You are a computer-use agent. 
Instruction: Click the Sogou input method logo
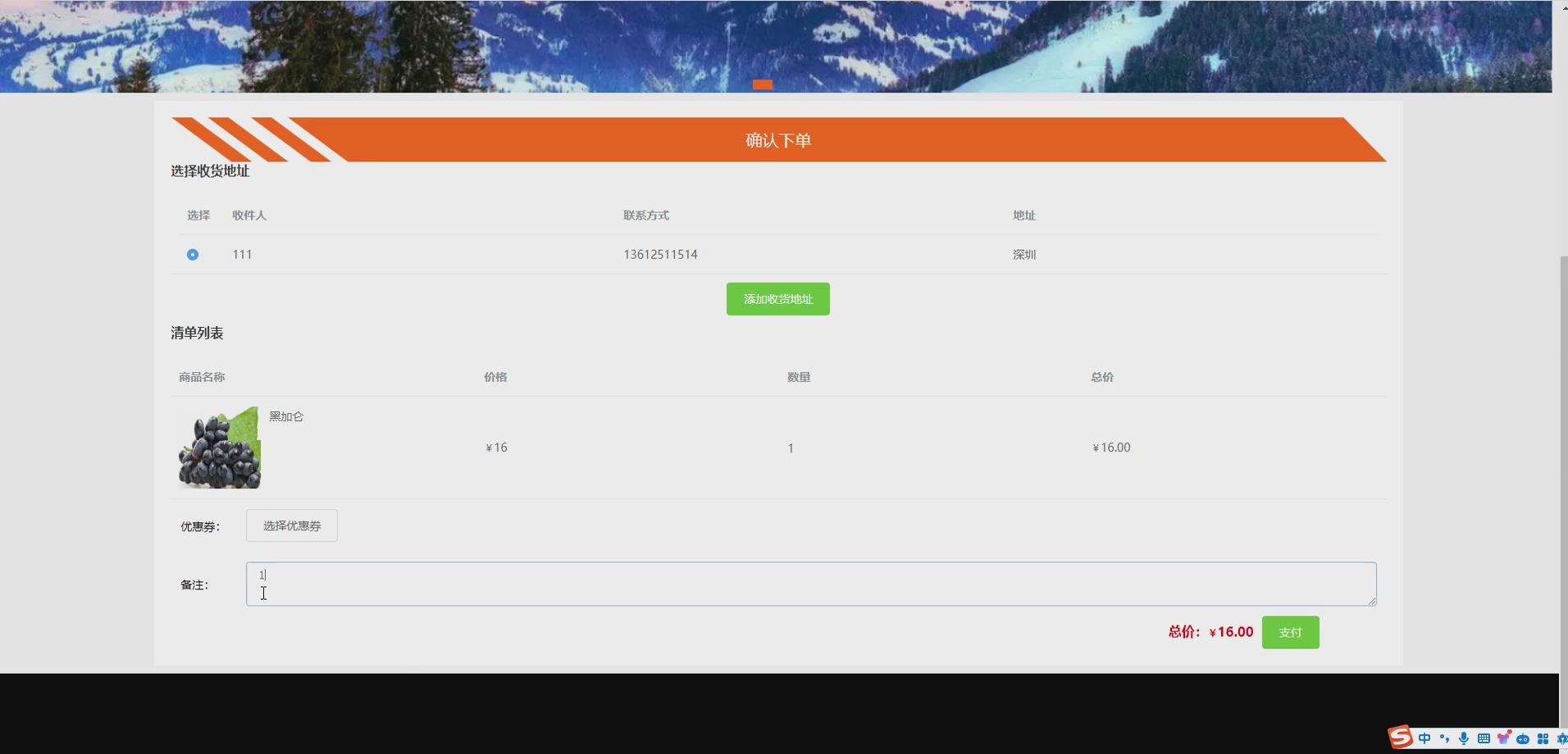pos(1400,738)
